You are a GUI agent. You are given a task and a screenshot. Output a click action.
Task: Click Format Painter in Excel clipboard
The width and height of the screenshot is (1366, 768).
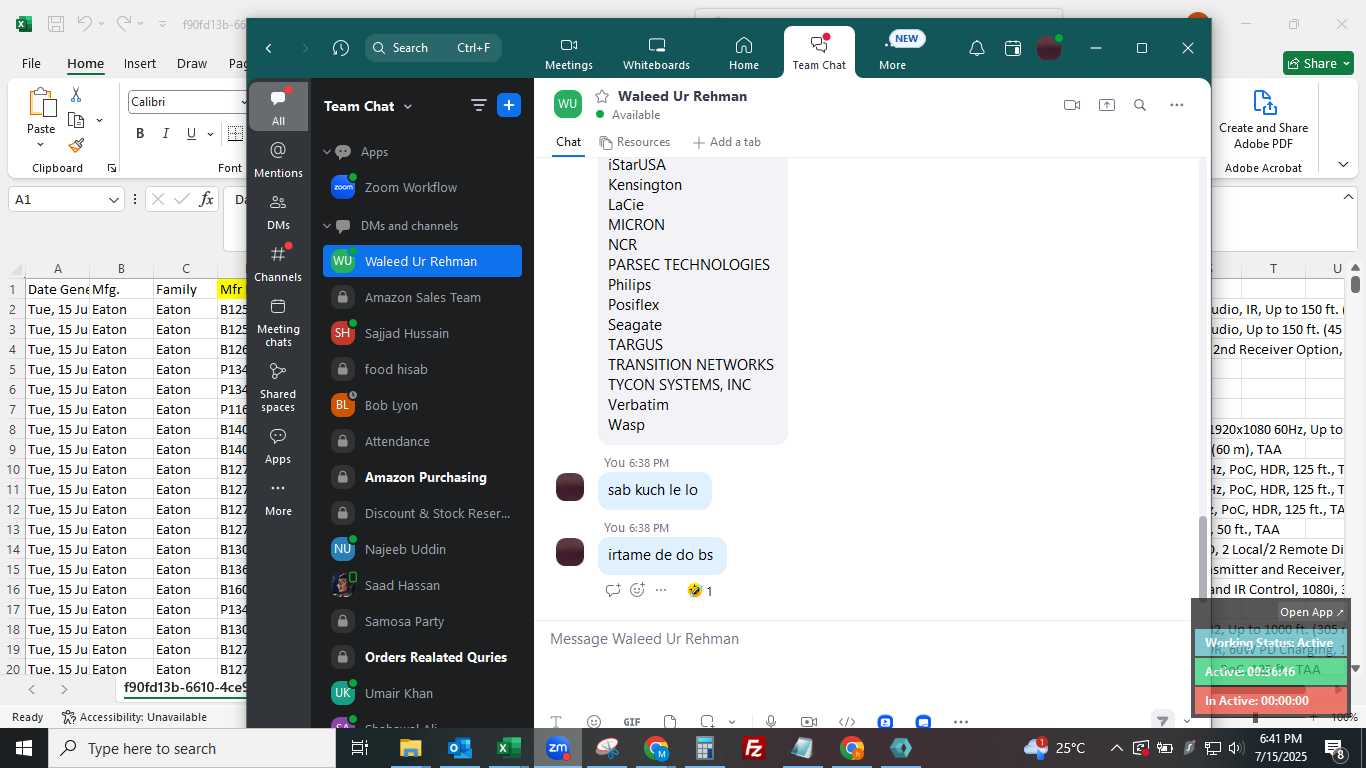pyautogui.click(x=76, y=145)
